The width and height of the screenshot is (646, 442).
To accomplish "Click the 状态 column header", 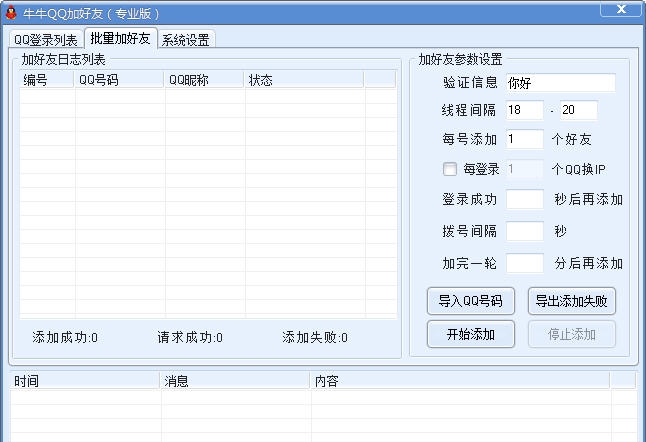I will click(x=304, y=80).
